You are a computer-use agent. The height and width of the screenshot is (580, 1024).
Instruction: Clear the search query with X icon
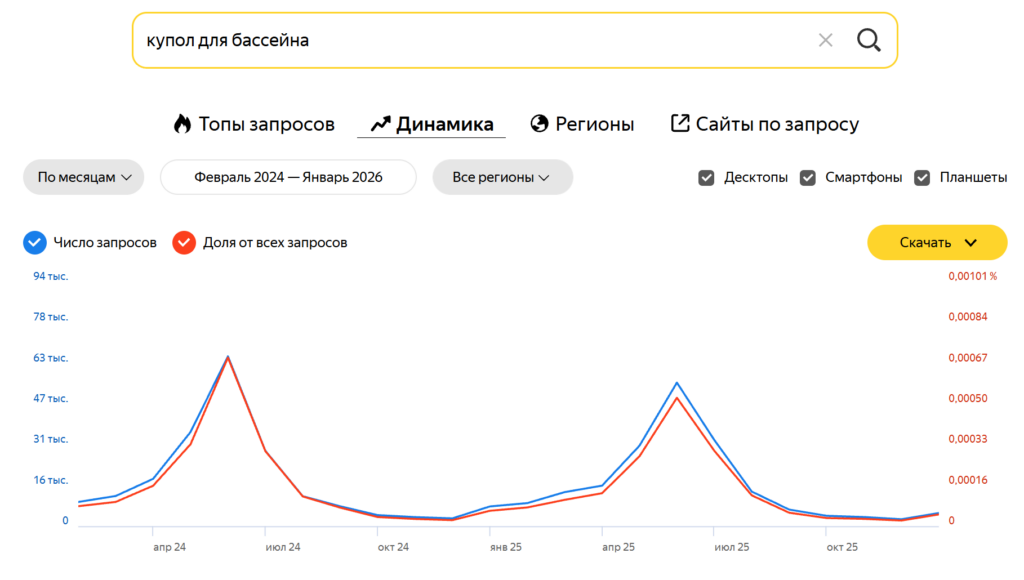(825, 40)
